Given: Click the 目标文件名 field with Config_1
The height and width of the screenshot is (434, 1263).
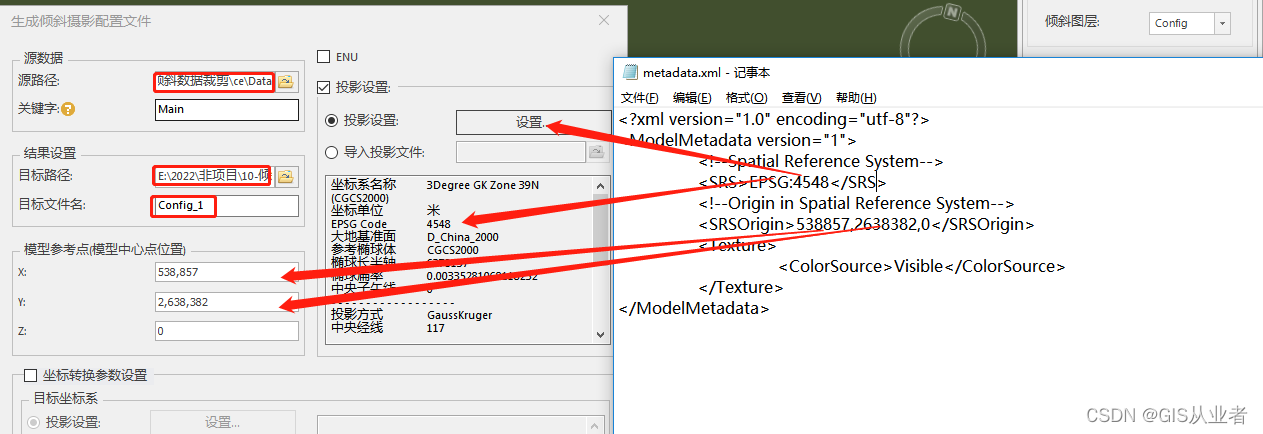Looking at the screenshot, I should tap(227, 206).
